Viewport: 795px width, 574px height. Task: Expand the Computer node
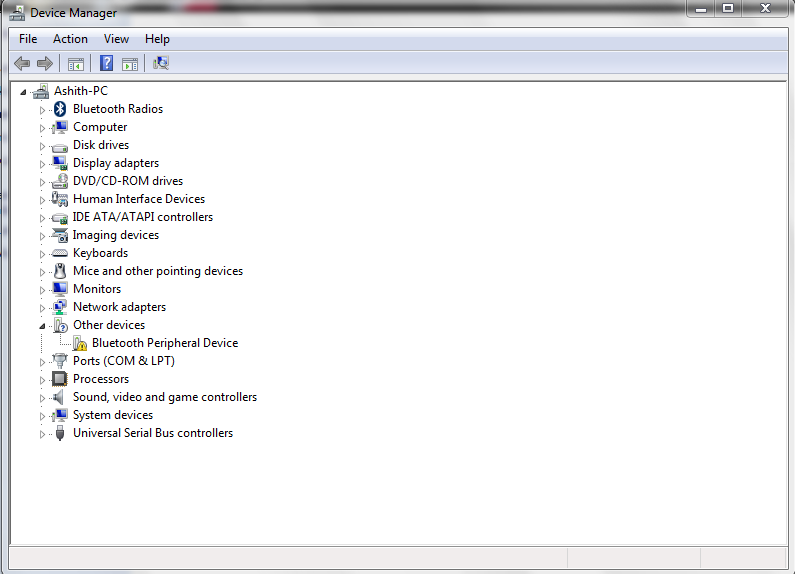click(42, 128)
